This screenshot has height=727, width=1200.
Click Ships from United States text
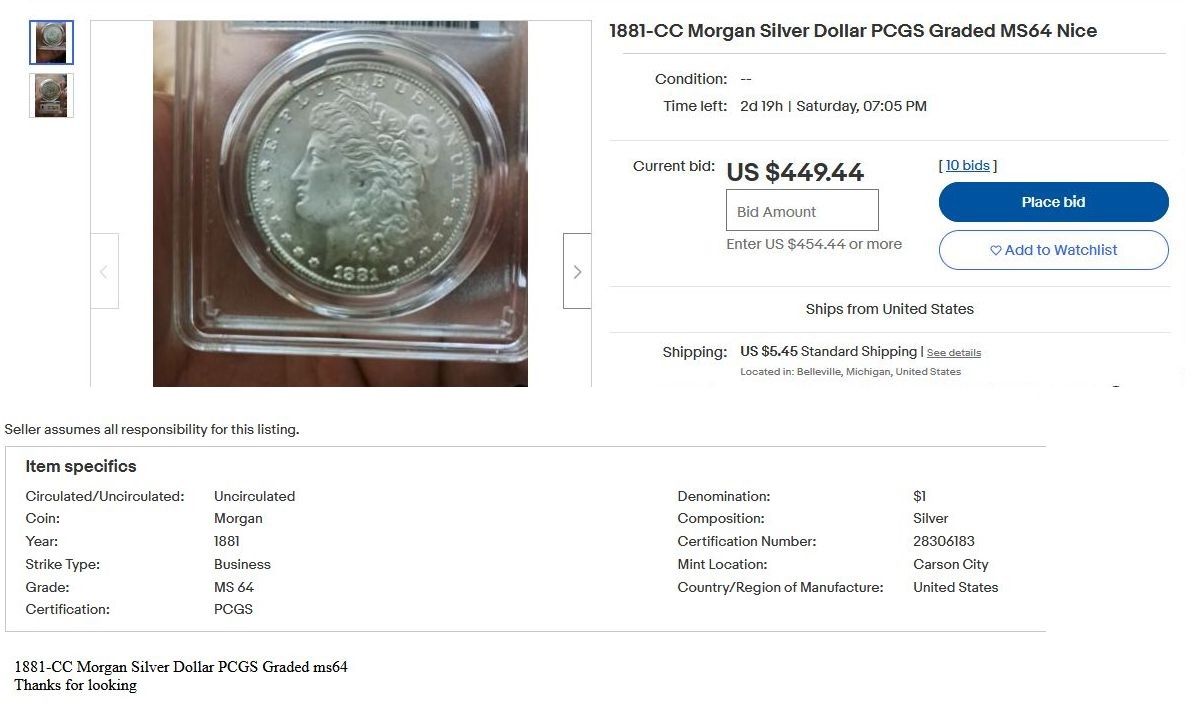(890, 309)
